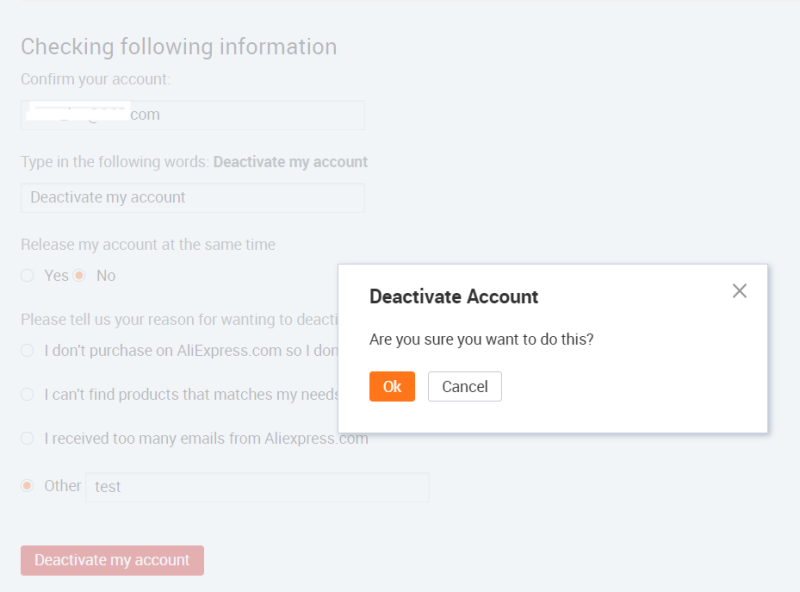Select the Other reason radio button
This screenshot has height=592, width=800.
28,485
